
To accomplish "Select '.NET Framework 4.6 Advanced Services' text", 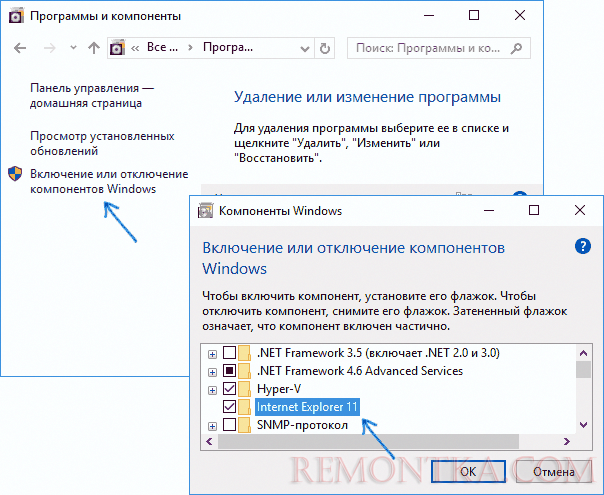I will coord(360,371).
